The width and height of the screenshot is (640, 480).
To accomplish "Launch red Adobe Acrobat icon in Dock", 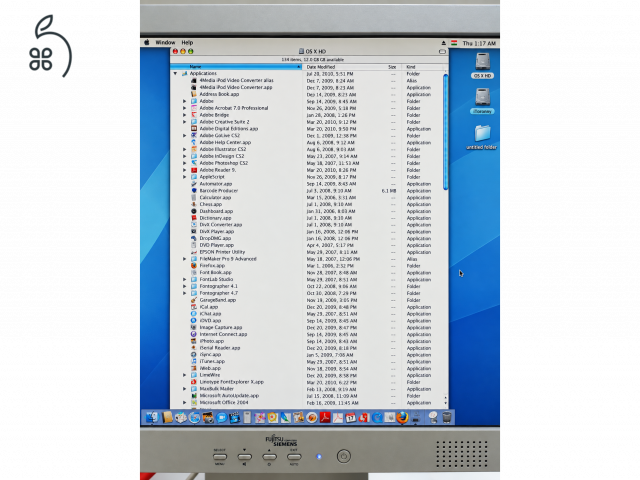I will pyautogui.click(x=325, y=418).
